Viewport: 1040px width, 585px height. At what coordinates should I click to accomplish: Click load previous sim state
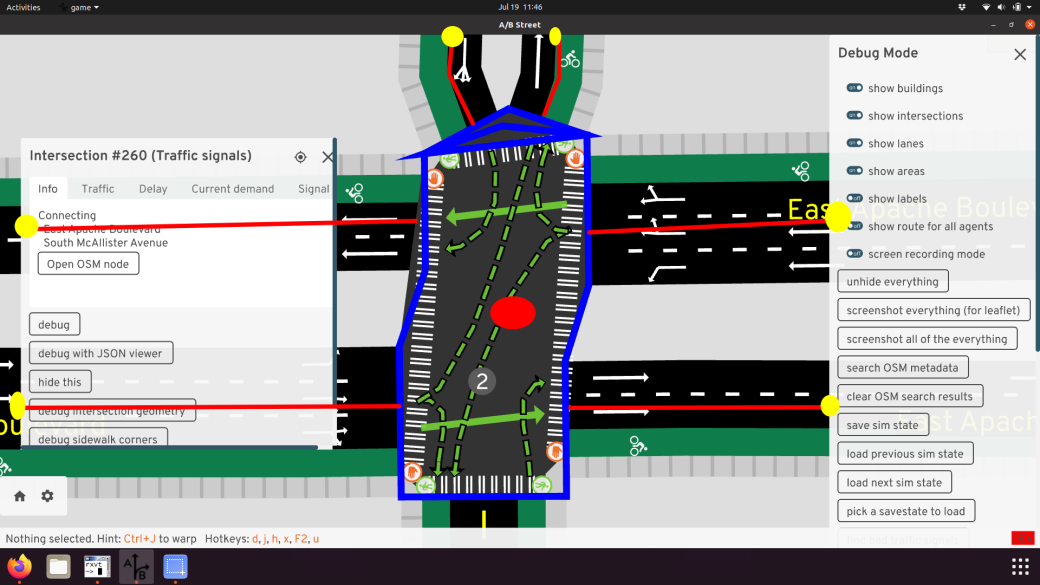click(905, 454)
